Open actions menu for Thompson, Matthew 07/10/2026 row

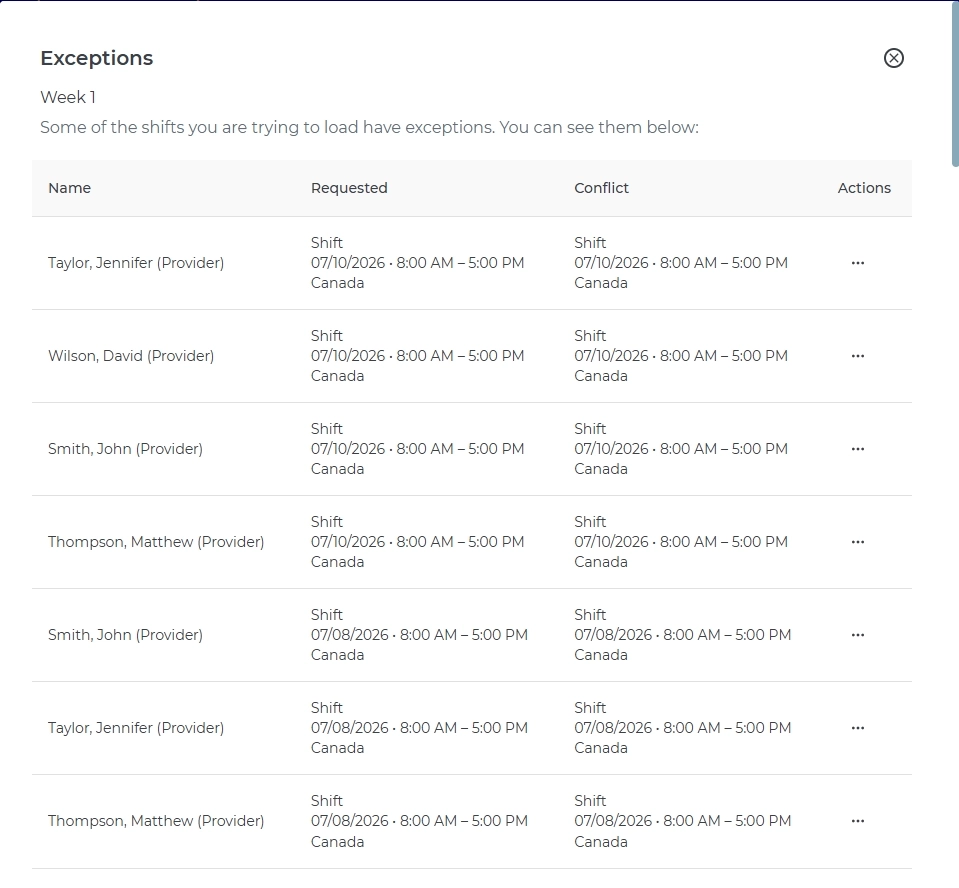(x=857, y=542)
